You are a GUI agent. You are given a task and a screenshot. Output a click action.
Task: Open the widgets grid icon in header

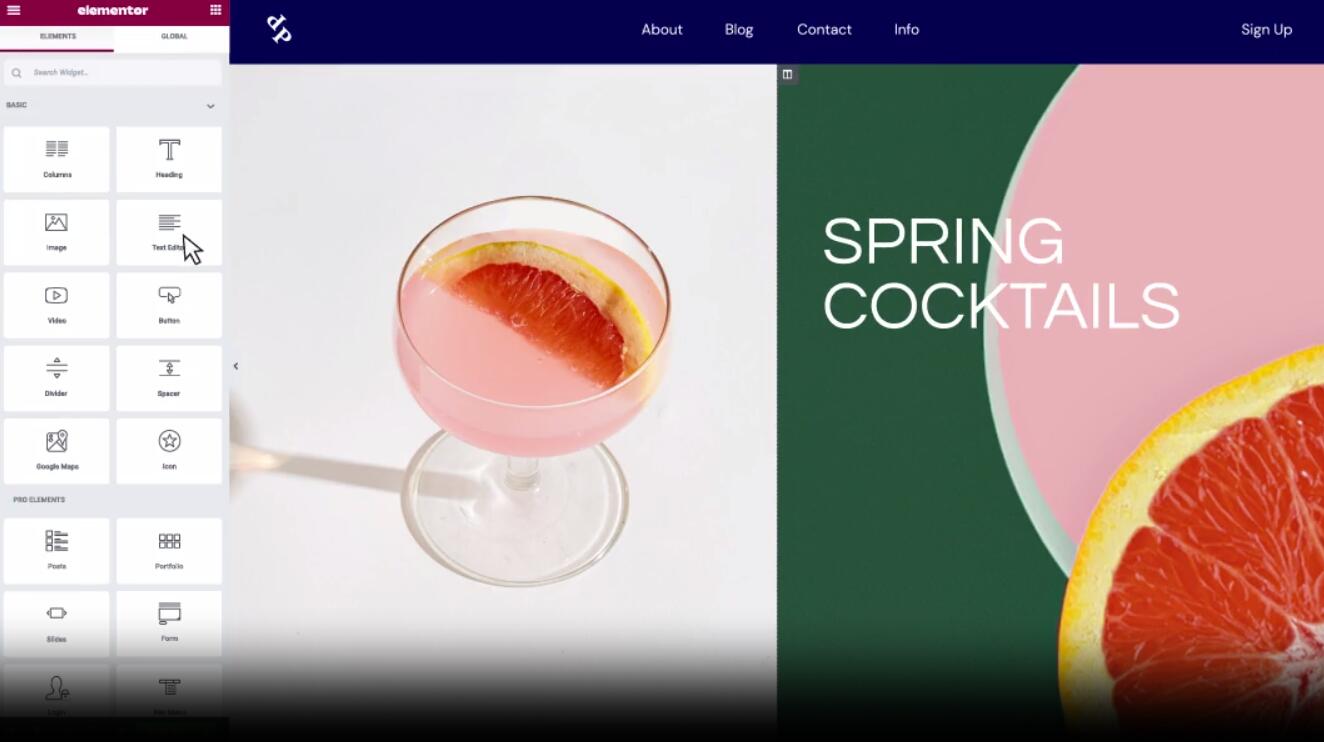(215, 10)
